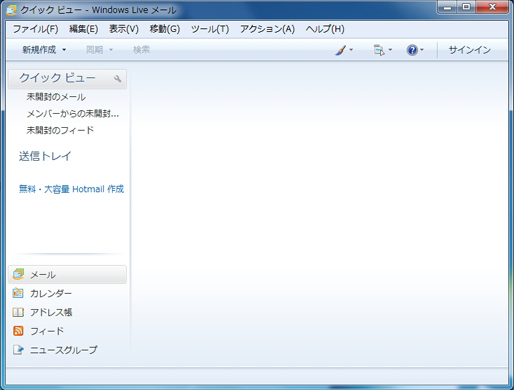Open the colorize paintbrush icon
This screenshot has height=390, width=514.
pyautogui.click(x=341, y=50)
